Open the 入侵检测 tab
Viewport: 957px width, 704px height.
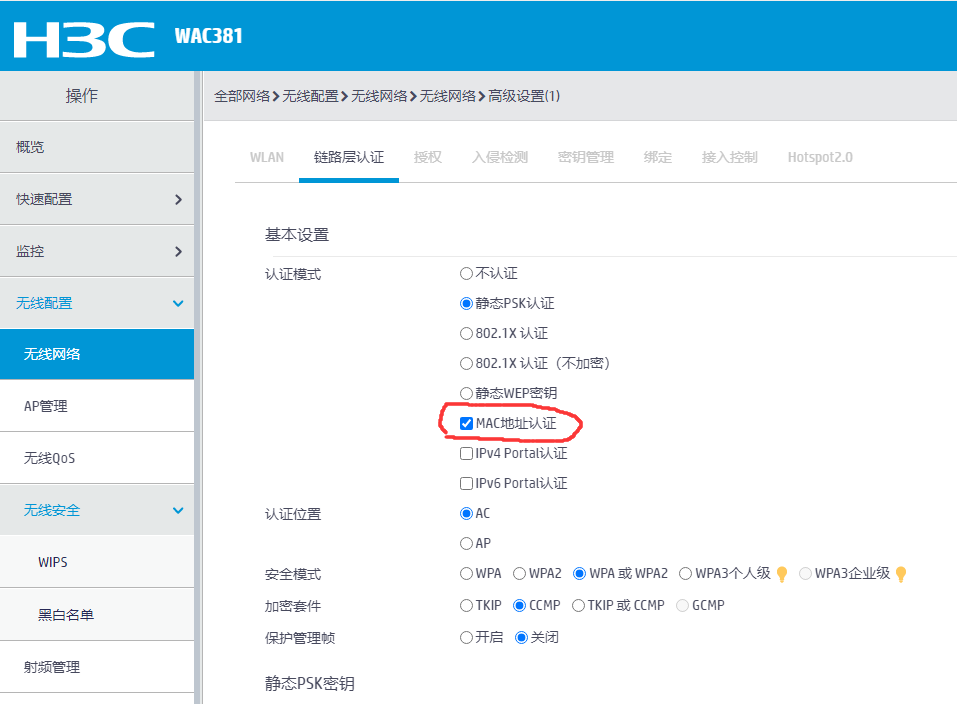[500, 158]
